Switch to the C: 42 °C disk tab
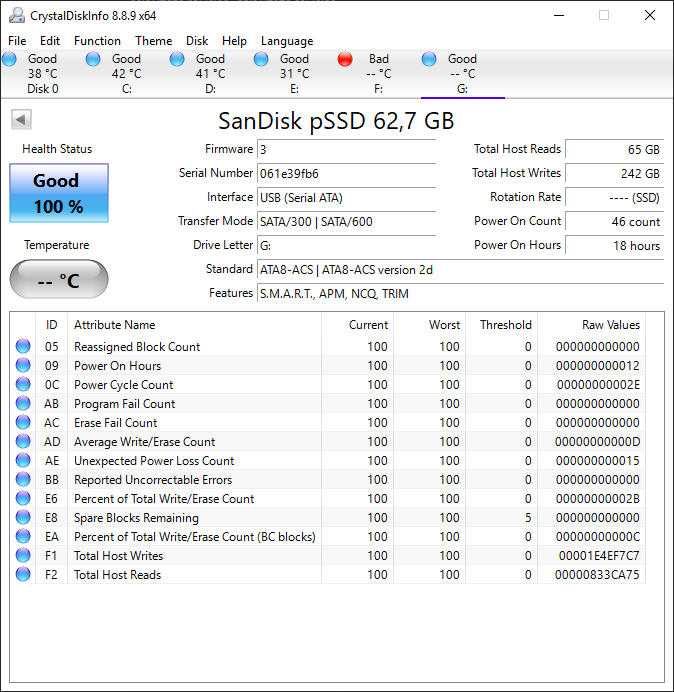The height and width of the screenshot is (692, 674). [127, 74]
